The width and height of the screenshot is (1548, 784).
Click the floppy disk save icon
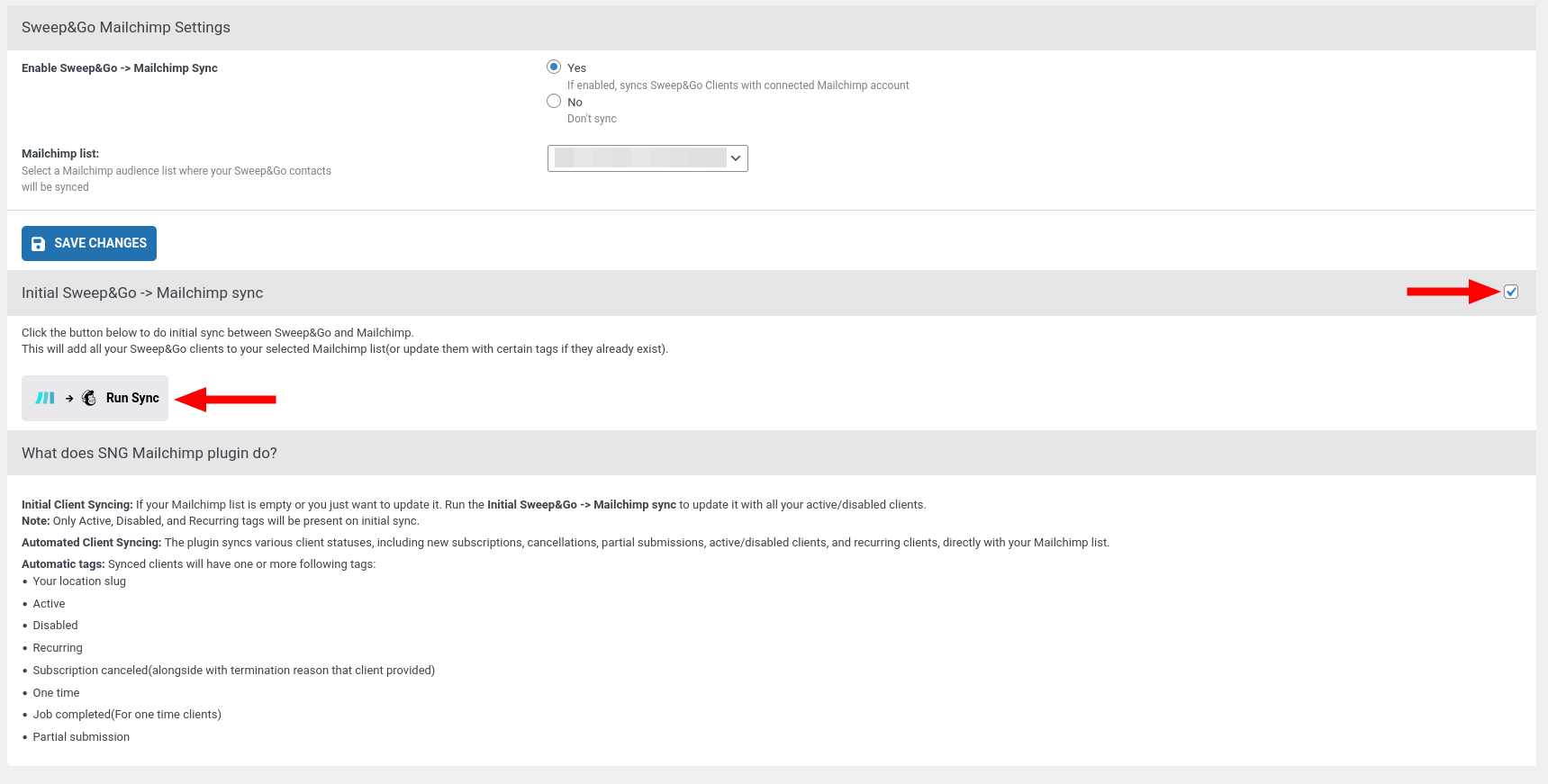point(39,244)
